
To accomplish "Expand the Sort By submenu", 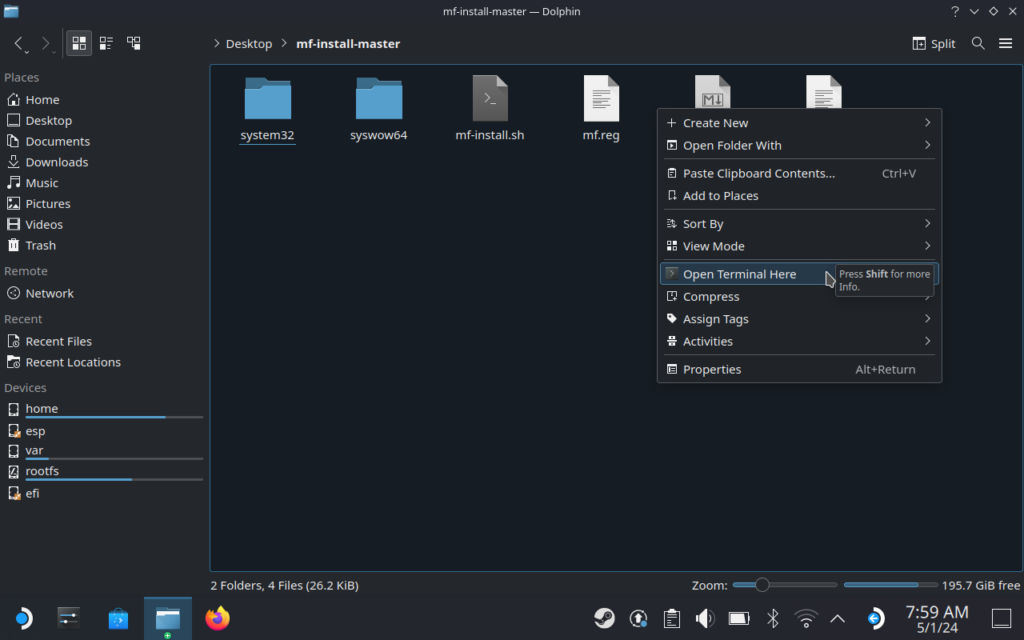I will click(799, 224).
